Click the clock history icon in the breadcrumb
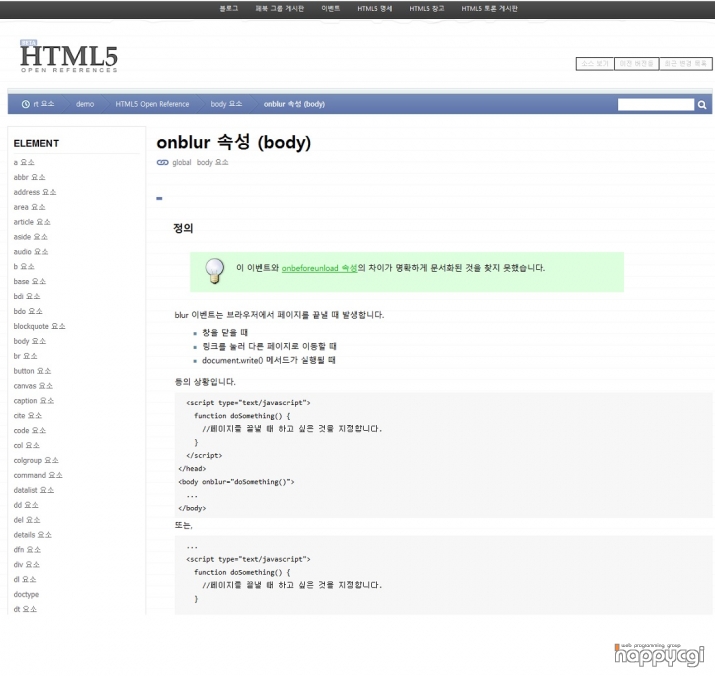This screenshot has width=715, height=676. [x=26, y=104]
